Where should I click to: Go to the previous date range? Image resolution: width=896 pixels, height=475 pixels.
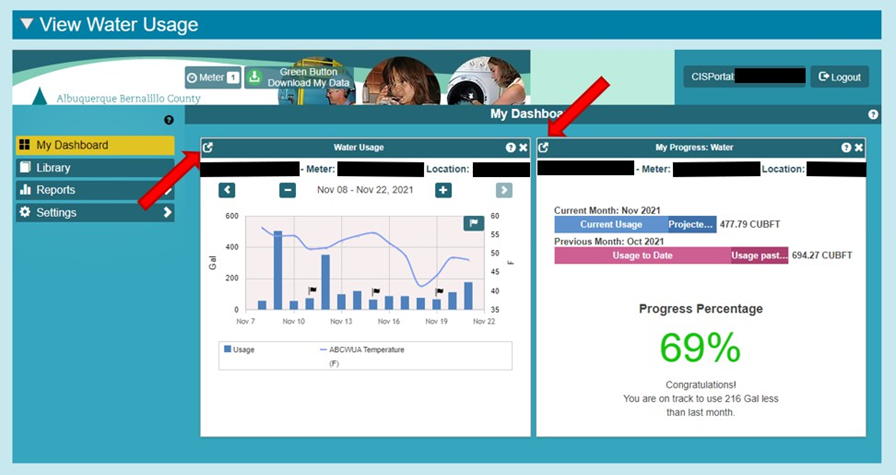point(227,190)
